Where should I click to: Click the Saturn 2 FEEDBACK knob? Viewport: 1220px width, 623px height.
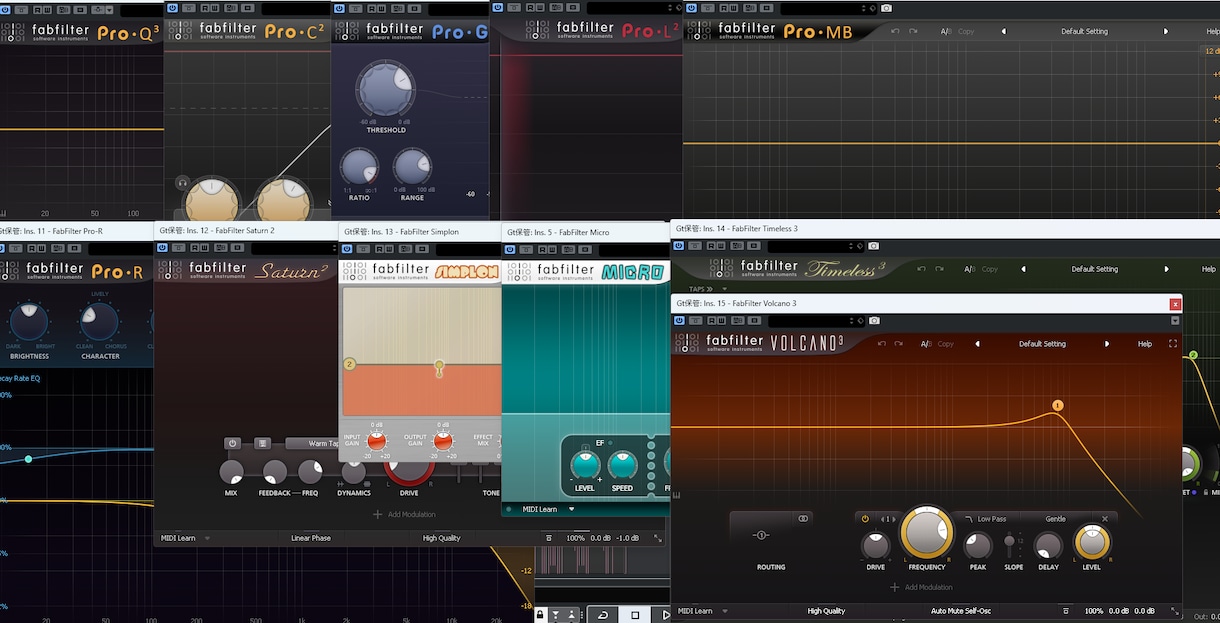[275, 472]
